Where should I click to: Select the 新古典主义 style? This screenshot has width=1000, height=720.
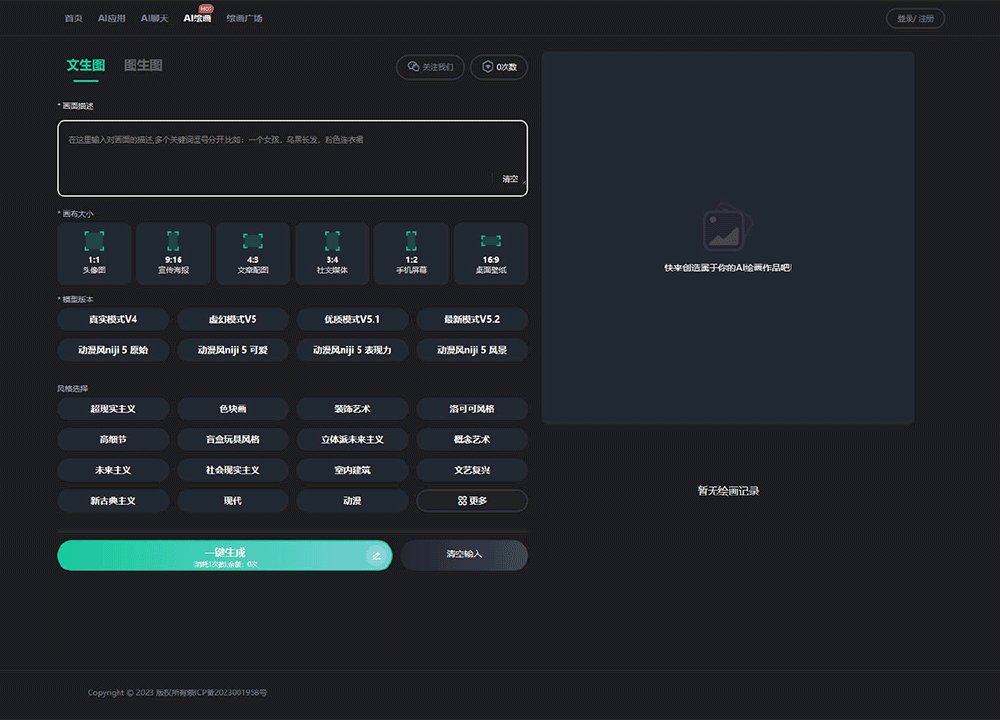[x=113, y=501]
